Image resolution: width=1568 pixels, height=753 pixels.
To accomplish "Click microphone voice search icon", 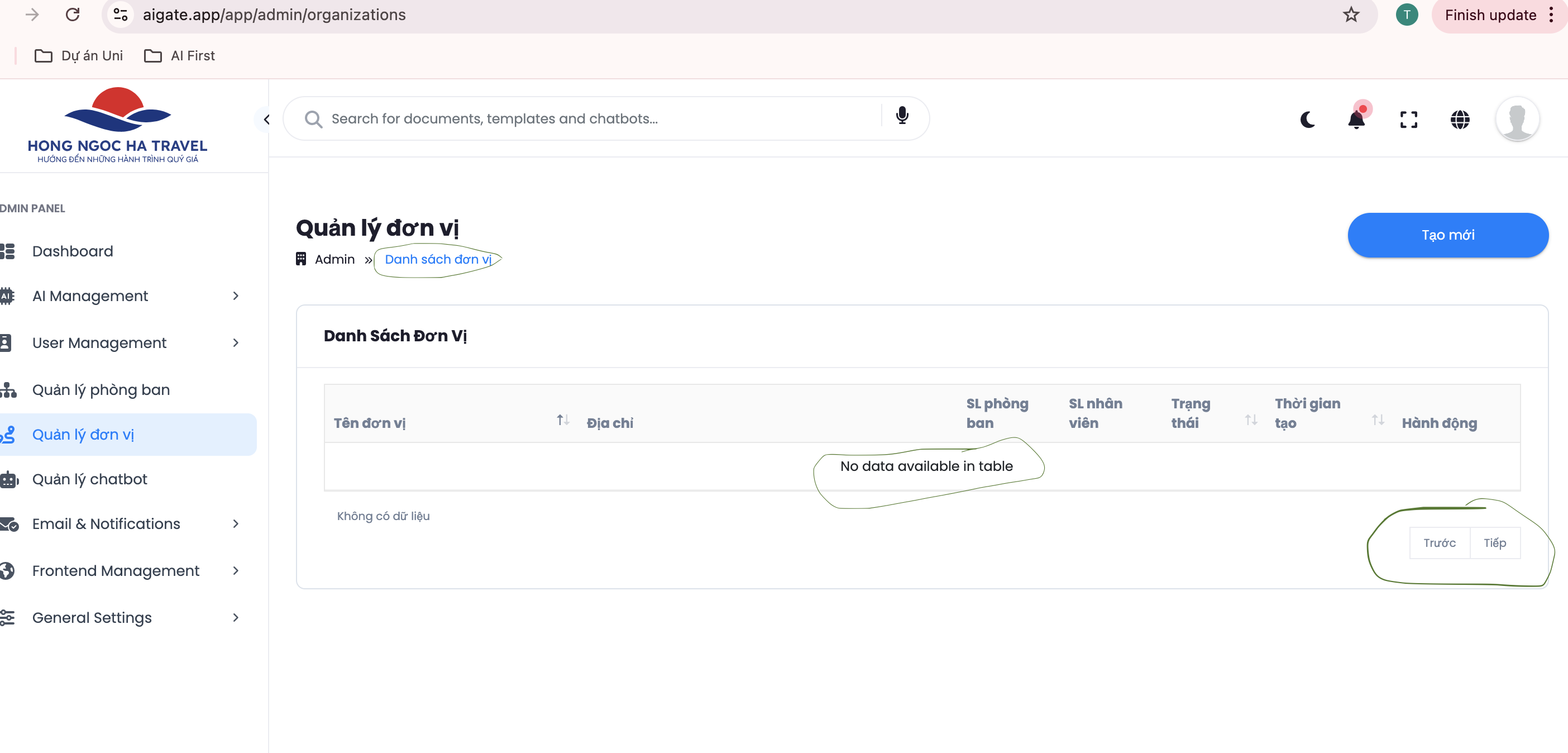I will point(902,116).
